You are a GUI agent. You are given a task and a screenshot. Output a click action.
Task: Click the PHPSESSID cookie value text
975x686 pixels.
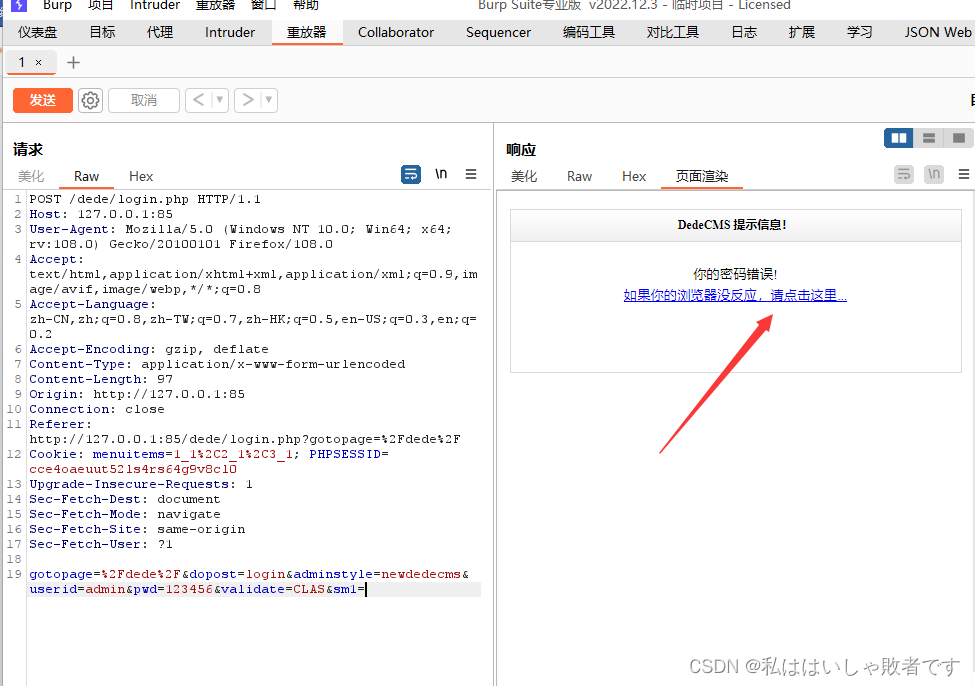(x=133, y=469)
